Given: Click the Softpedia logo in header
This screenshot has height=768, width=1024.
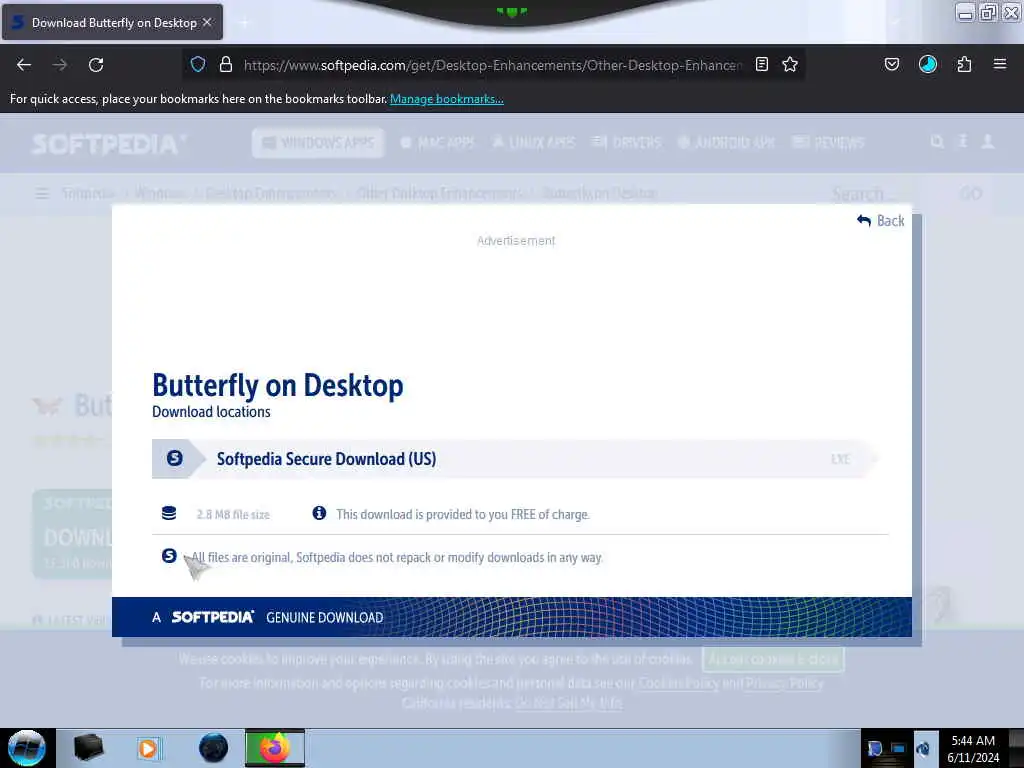Looking at the screenshot, I should click(109, 144).
